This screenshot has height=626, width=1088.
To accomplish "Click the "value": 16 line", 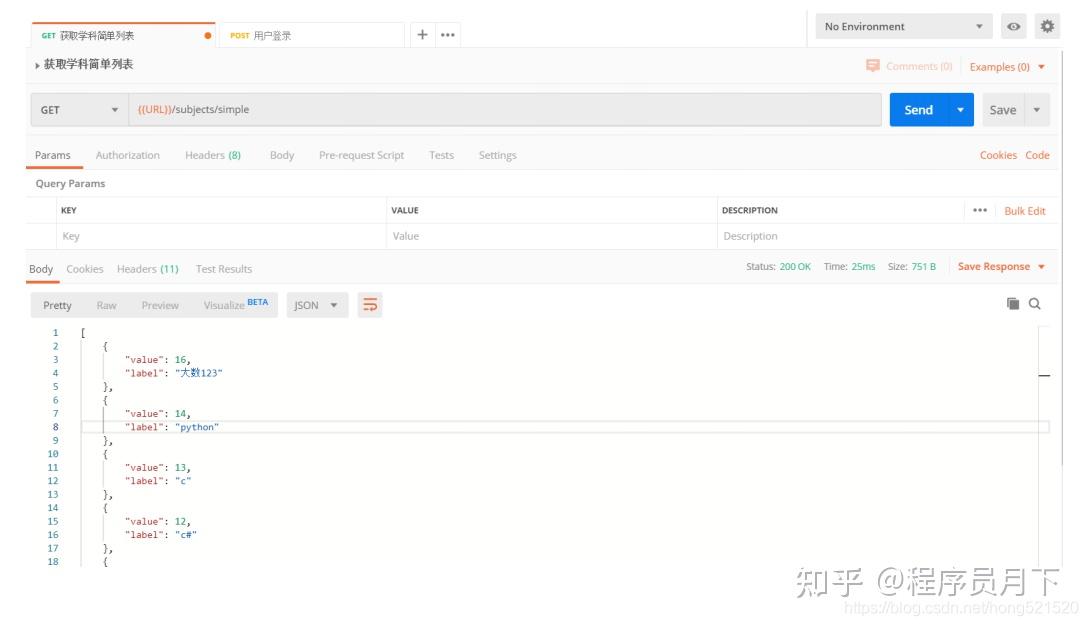I will click(x=158, y=359).
